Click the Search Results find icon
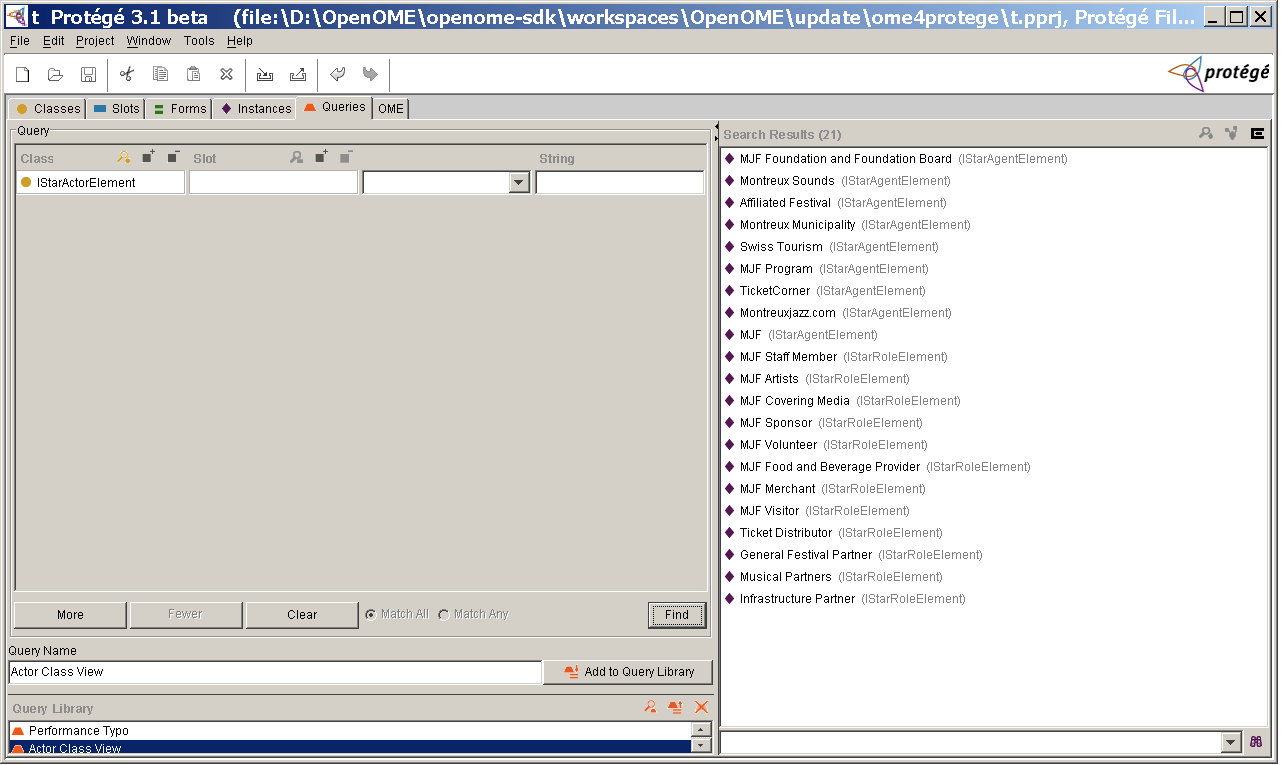Screen dimensions: 1281x765 [x=1205, y=132]
